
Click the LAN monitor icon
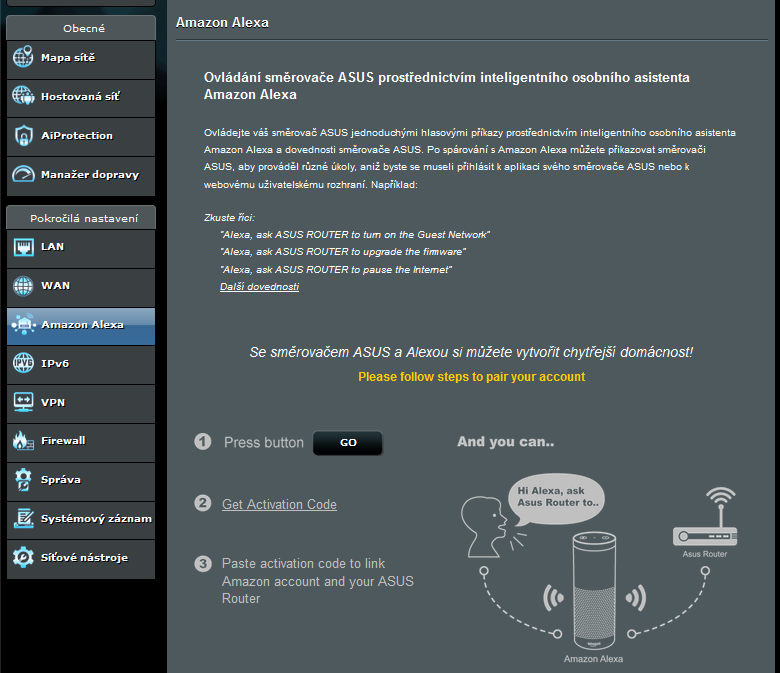tap(23, 247)
